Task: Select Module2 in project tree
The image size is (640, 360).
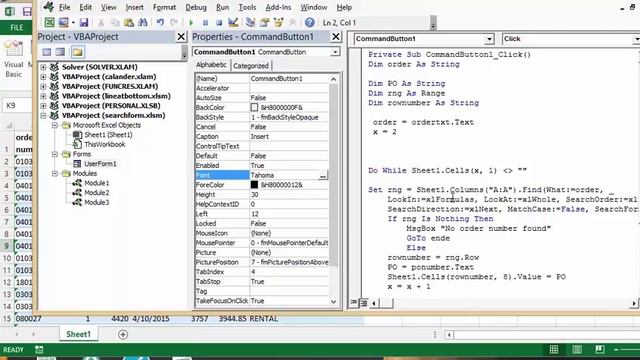Action: coord(97,193)
